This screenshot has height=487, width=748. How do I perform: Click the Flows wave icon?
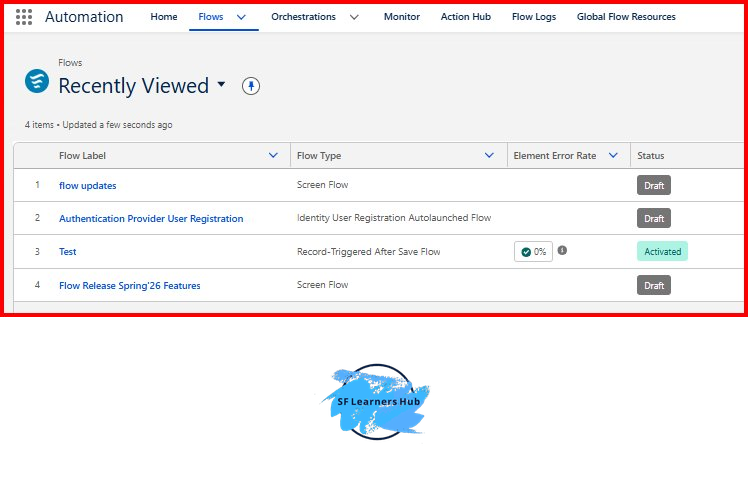37,81
